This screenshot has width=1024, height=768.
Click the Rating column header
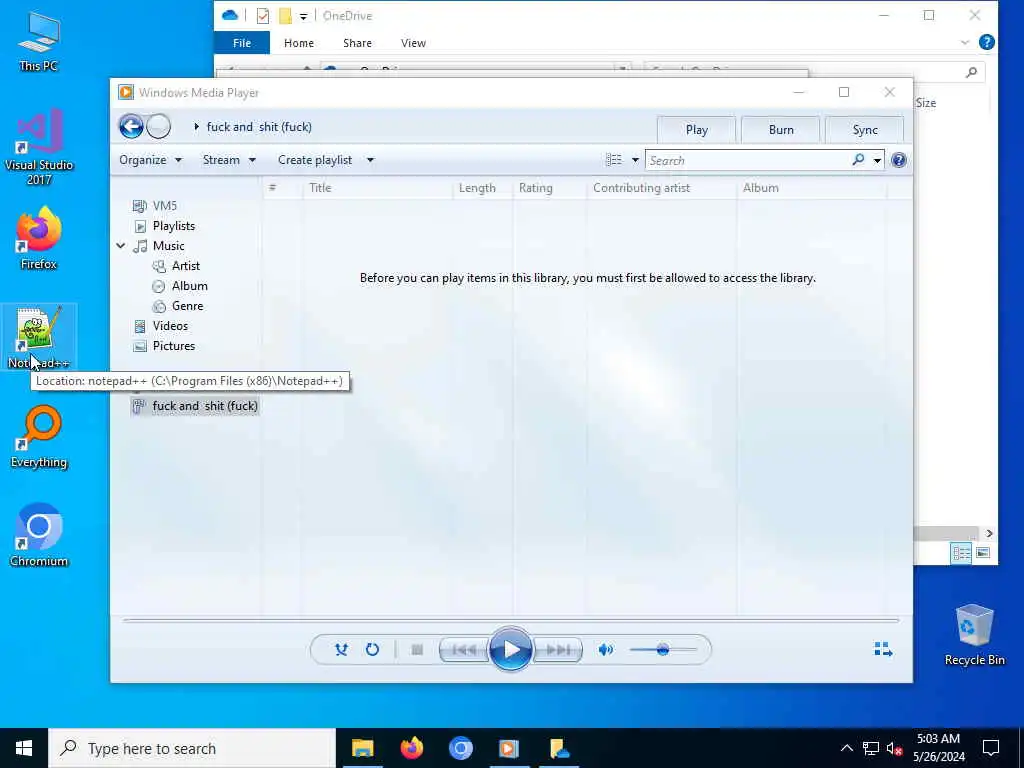point(550,188)
